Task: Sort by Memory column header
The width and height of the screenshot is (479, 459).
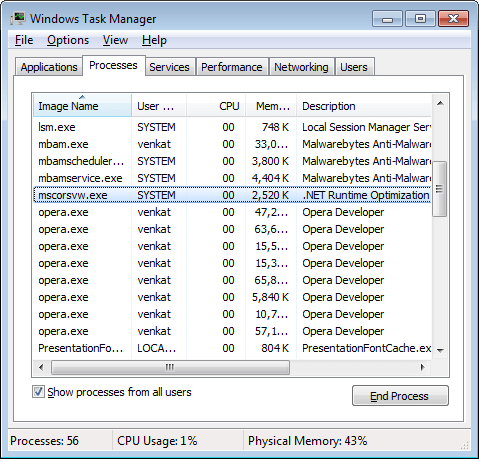Action: [x=271, y=106]
